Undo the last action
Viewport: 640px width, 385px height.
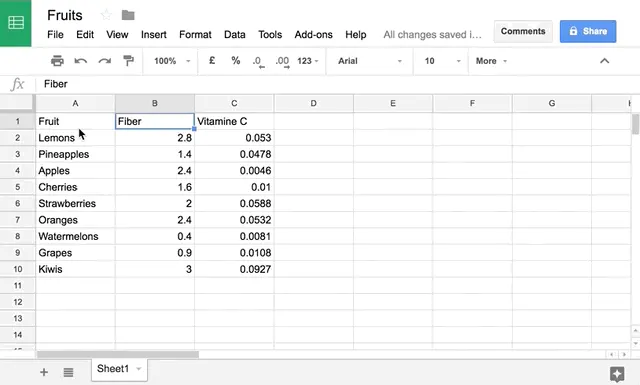81,61
